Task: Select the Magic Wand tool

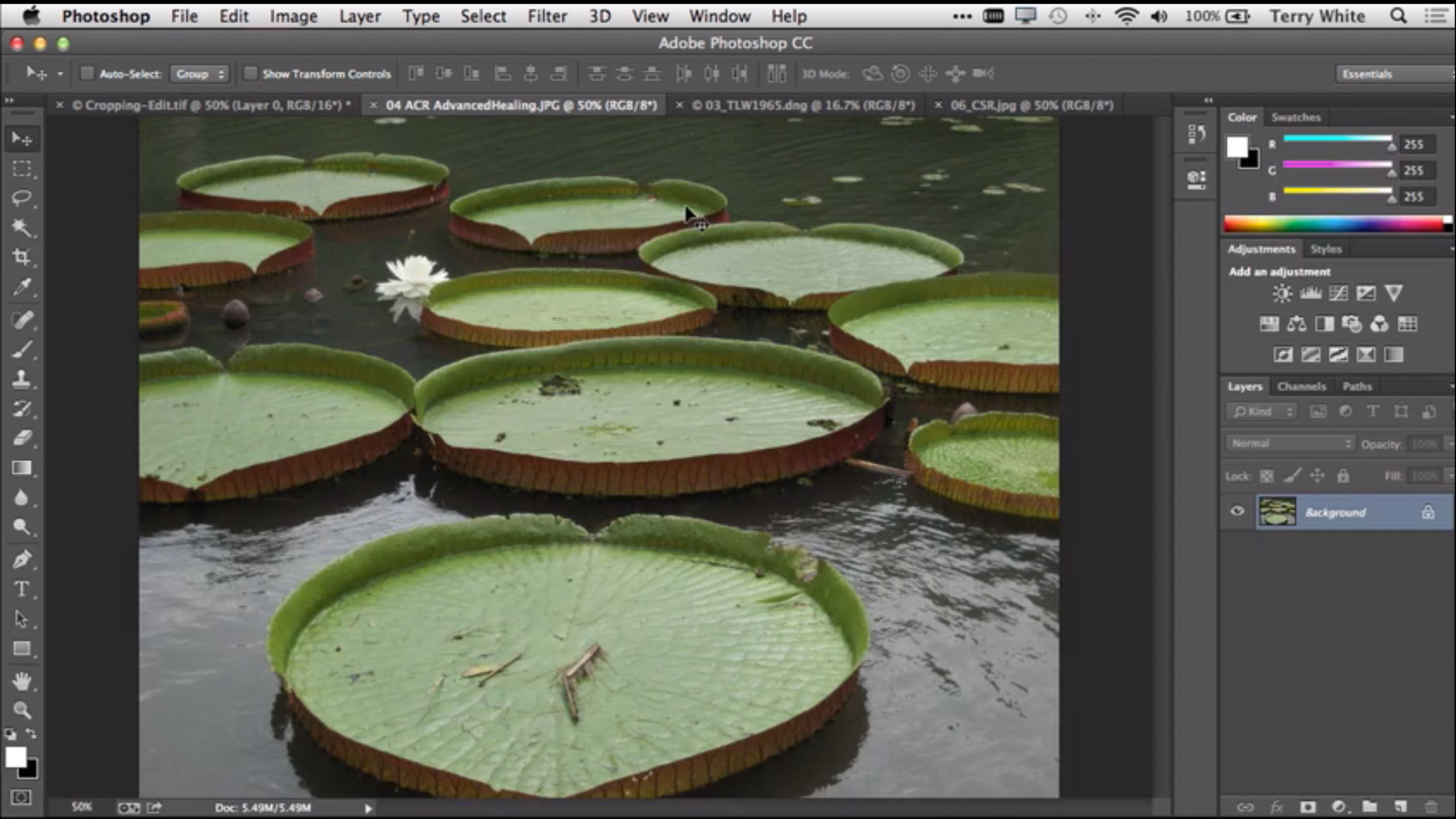Action: (22, 227)
